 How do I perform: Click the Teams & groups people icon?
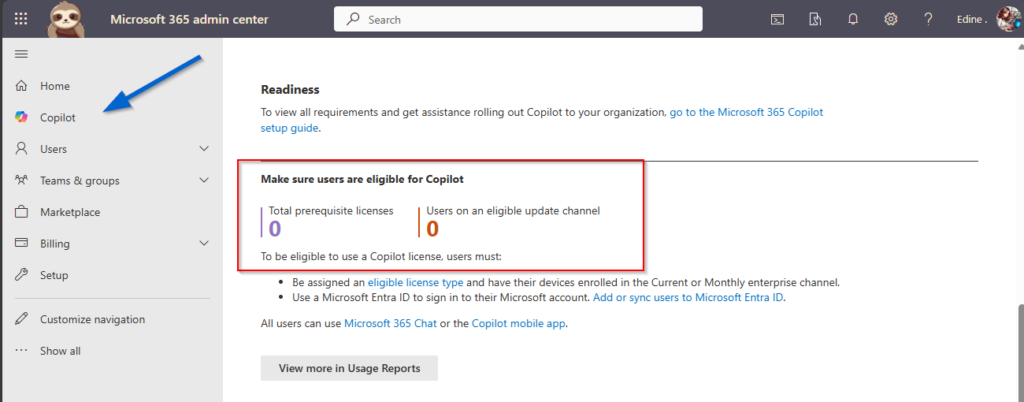tap(22, 180)
